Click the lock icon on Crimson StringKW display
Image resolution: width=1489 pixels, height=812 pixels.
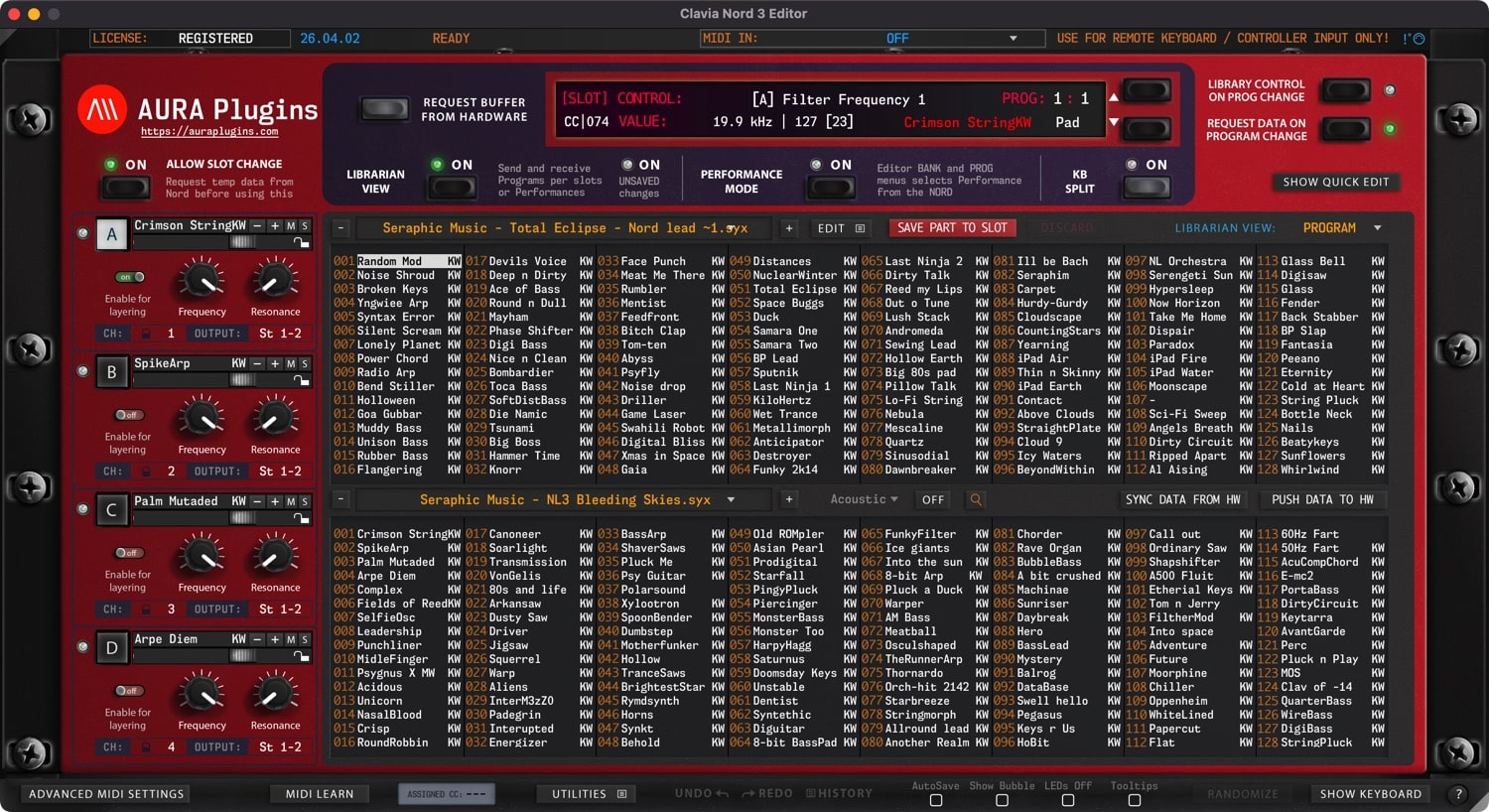tap(302, 243)
